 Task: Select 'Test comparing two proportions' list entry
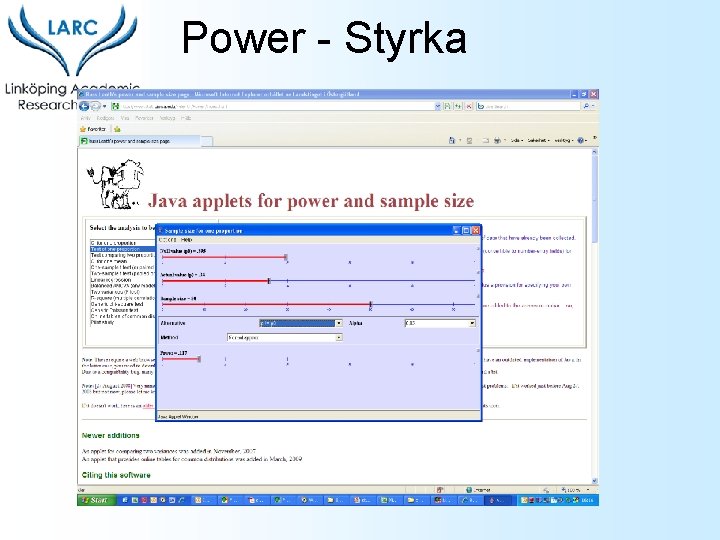(123, 255)
